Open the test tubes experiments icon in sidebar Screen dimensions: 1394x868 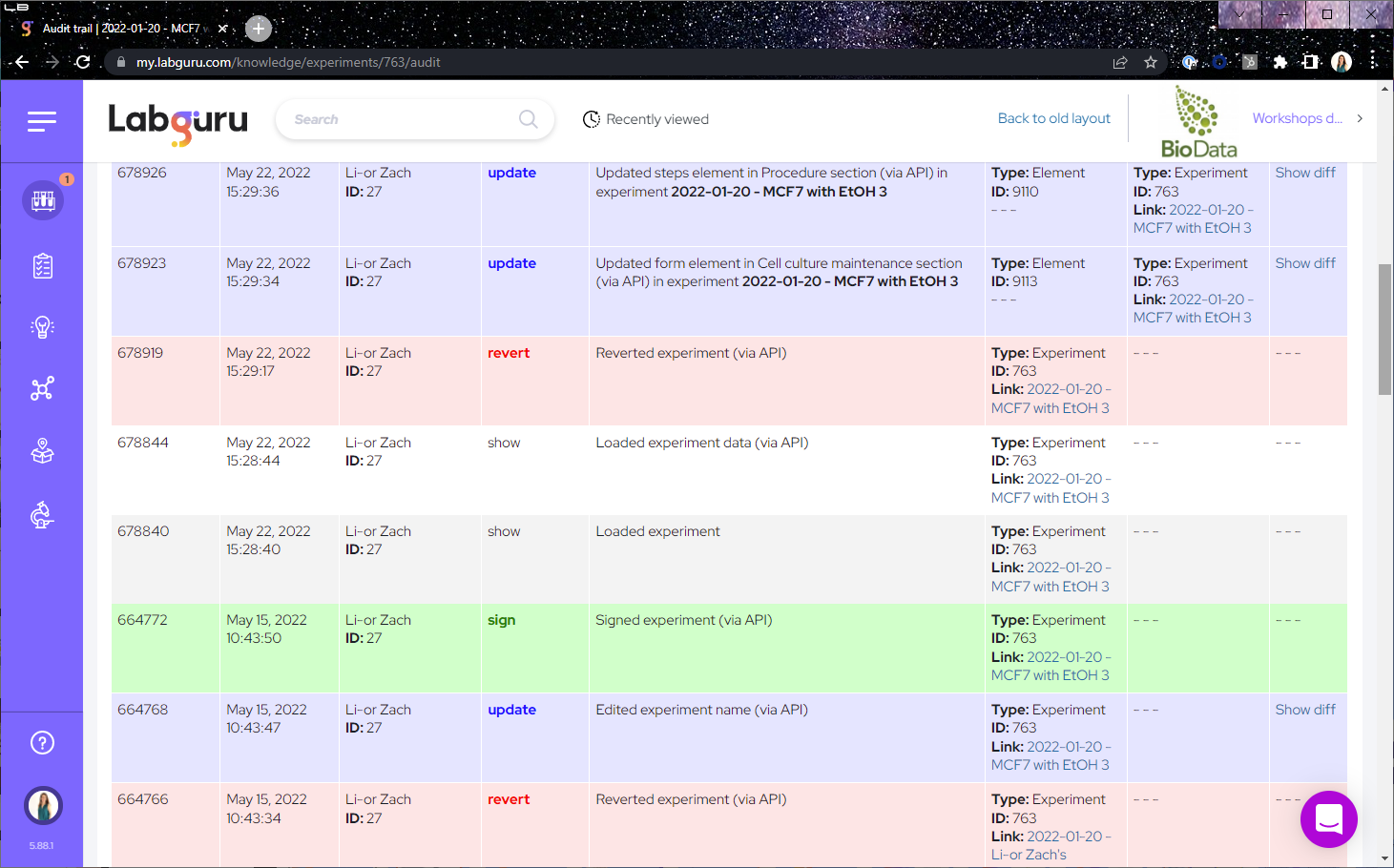43,200
